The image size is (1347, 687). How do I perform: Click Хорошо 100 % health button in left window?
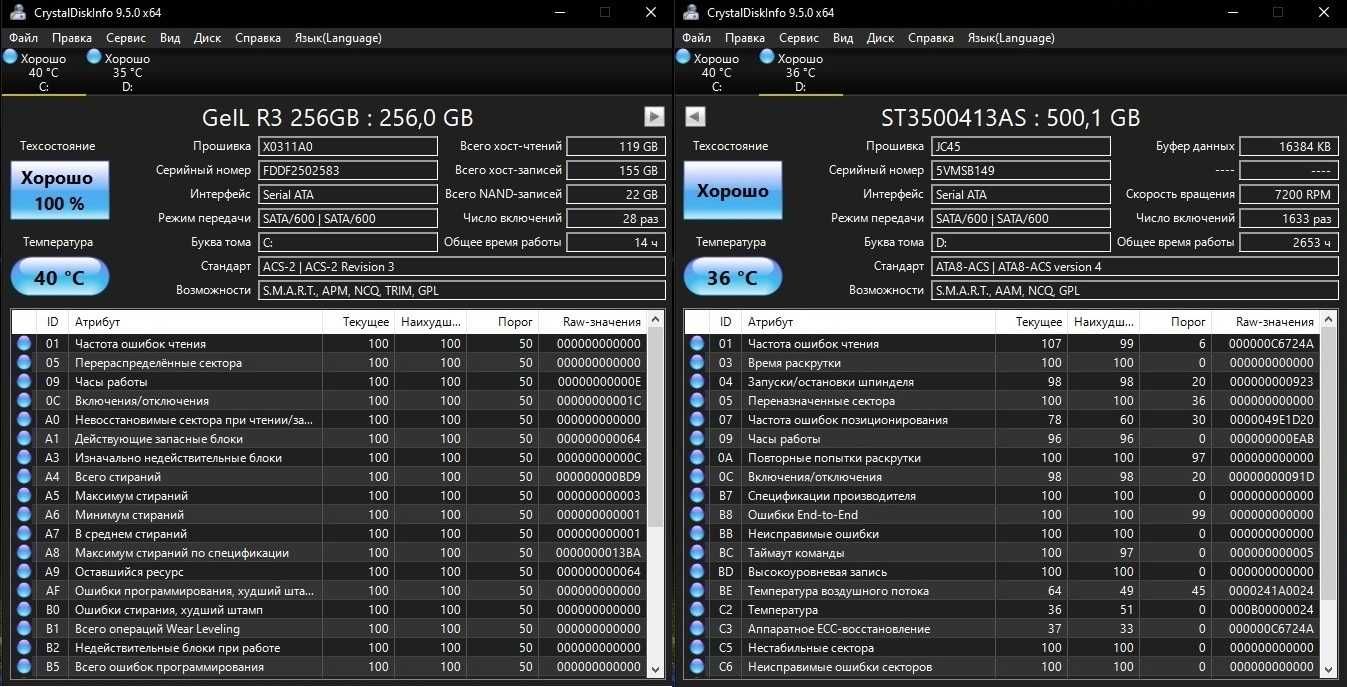pyautogui.click(x=59, y=190)
